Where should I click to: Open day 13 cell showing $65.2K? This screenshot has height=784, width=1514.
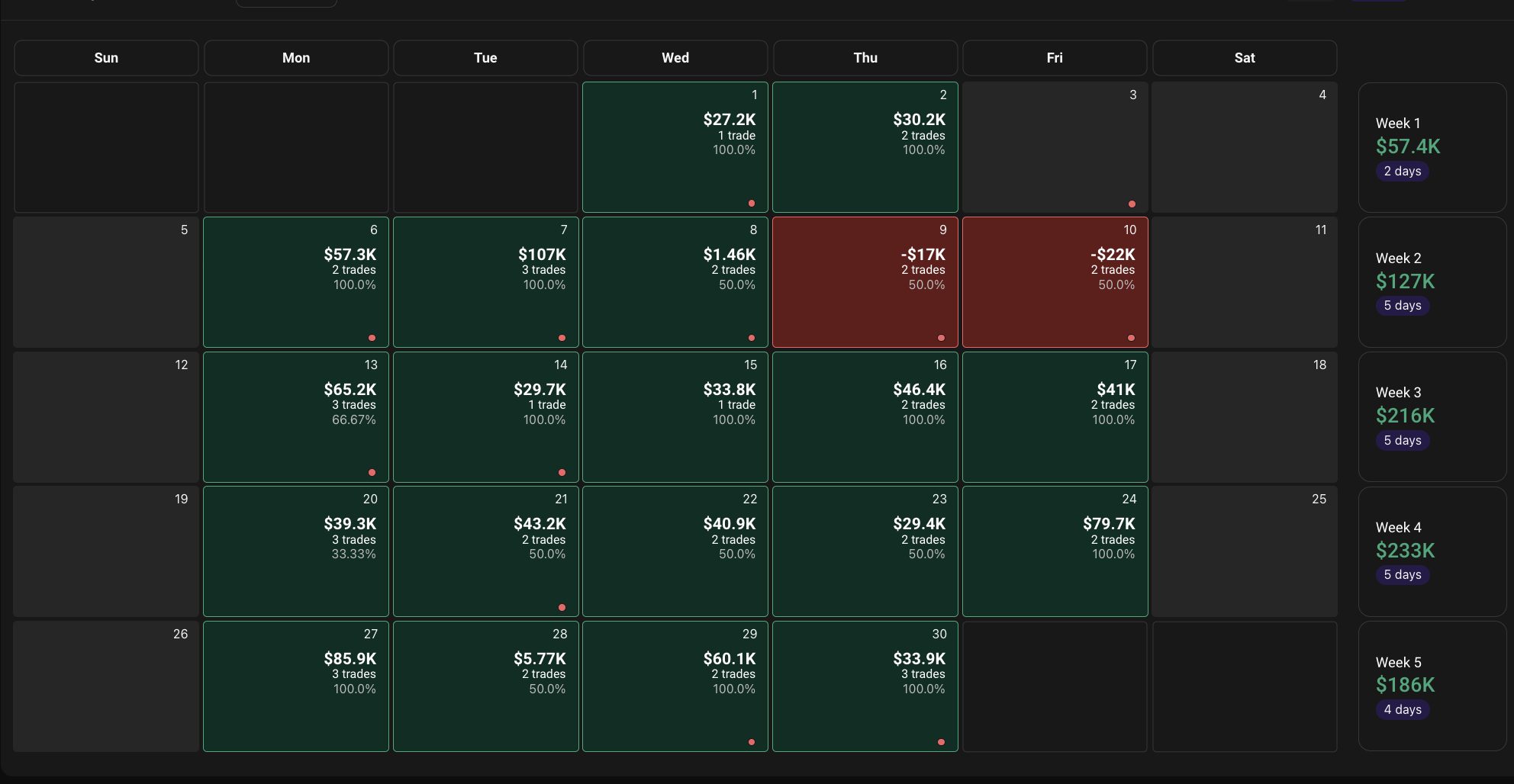[296, 417]
